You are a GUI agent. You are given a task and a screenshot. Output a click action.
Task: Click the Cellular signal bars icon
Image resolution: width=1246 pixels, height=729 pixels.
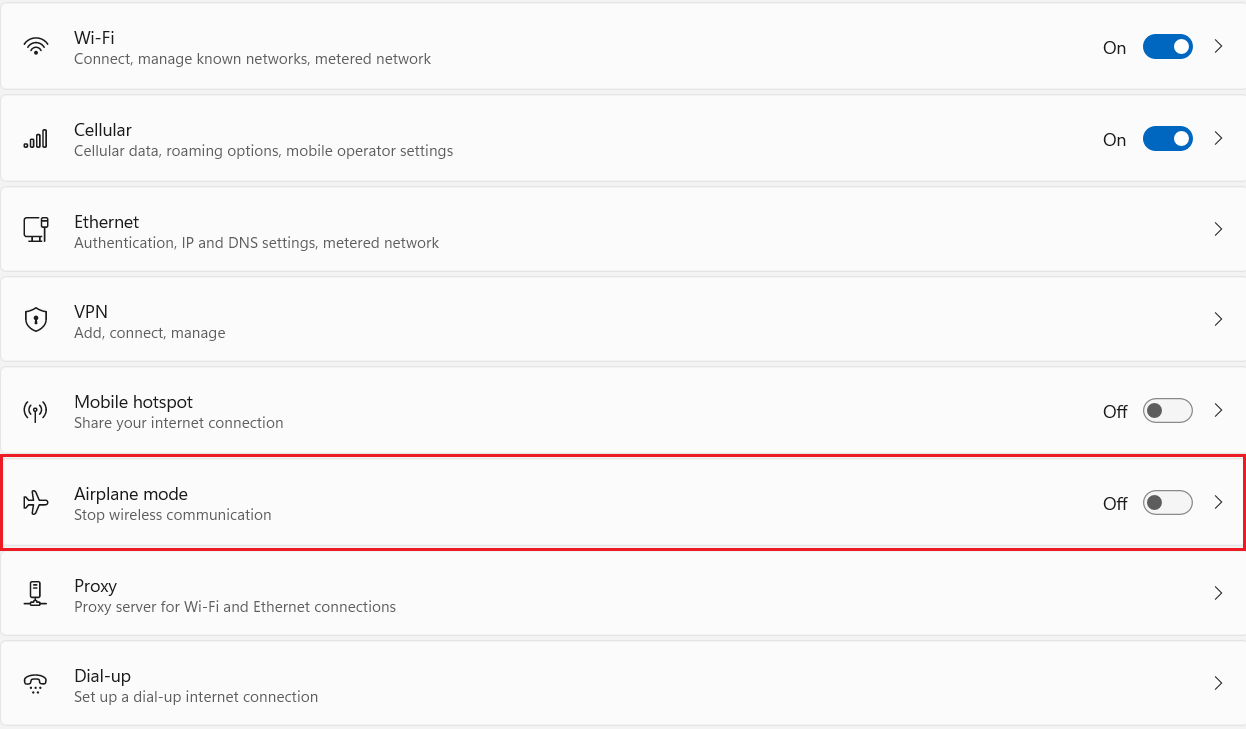click(36, 139)
